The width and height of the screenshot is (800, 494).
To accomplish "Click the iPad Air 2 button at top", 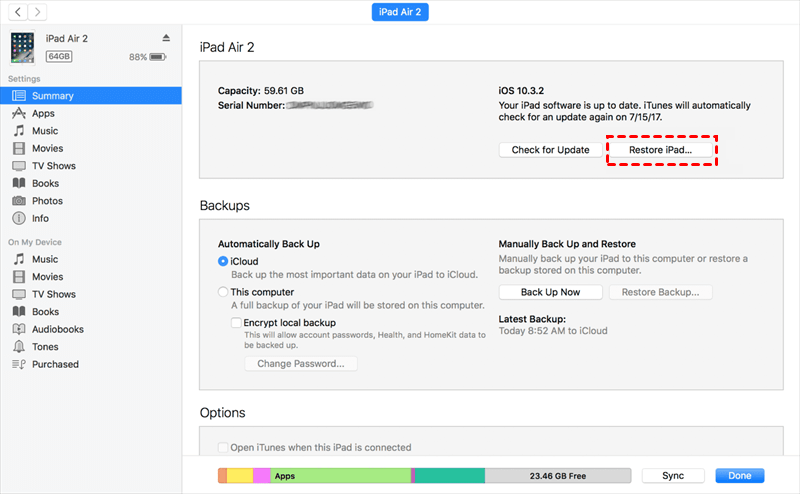I will (x=399, y=12).
